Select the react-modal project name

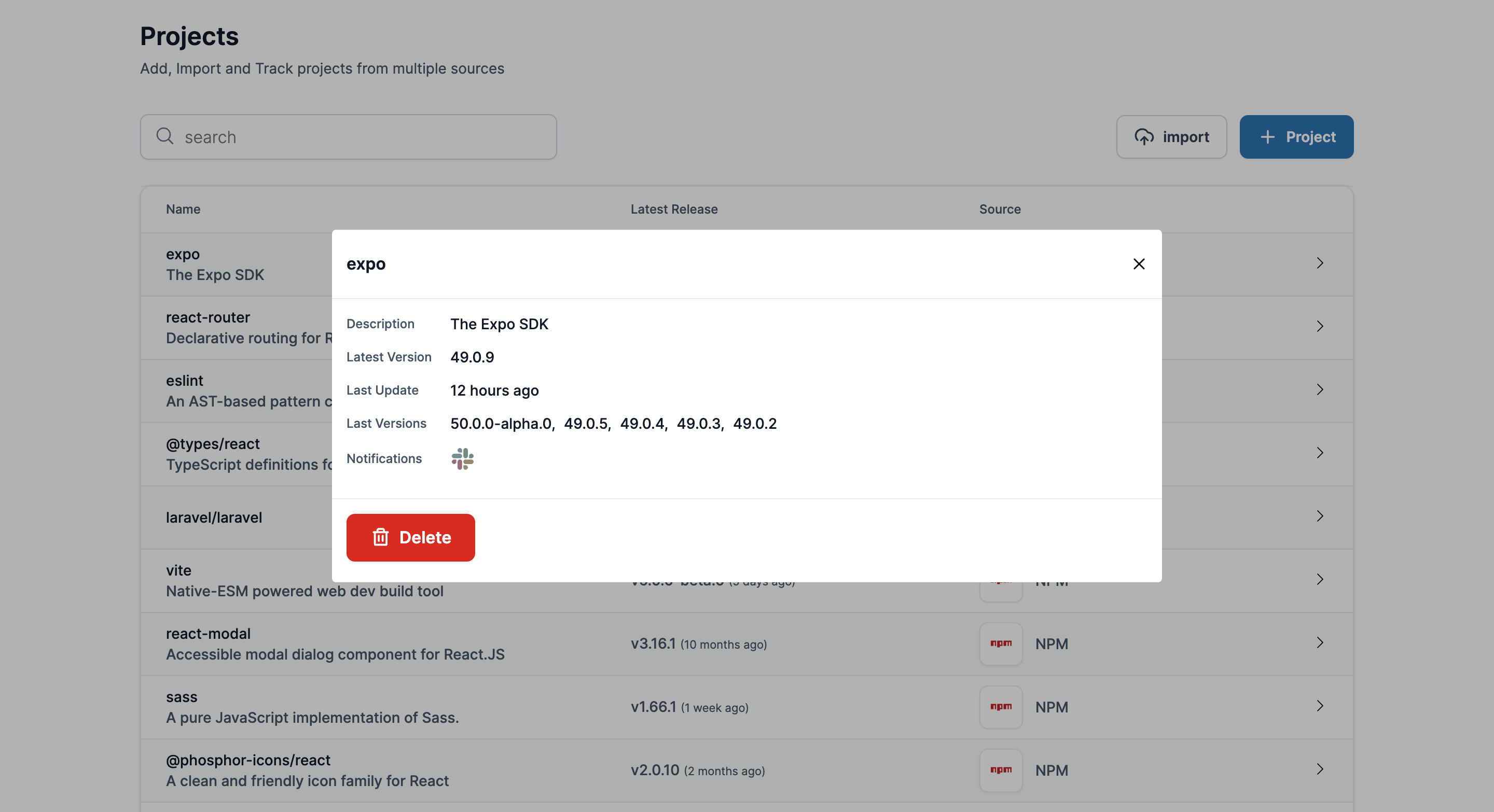click(x=208, y=634)
